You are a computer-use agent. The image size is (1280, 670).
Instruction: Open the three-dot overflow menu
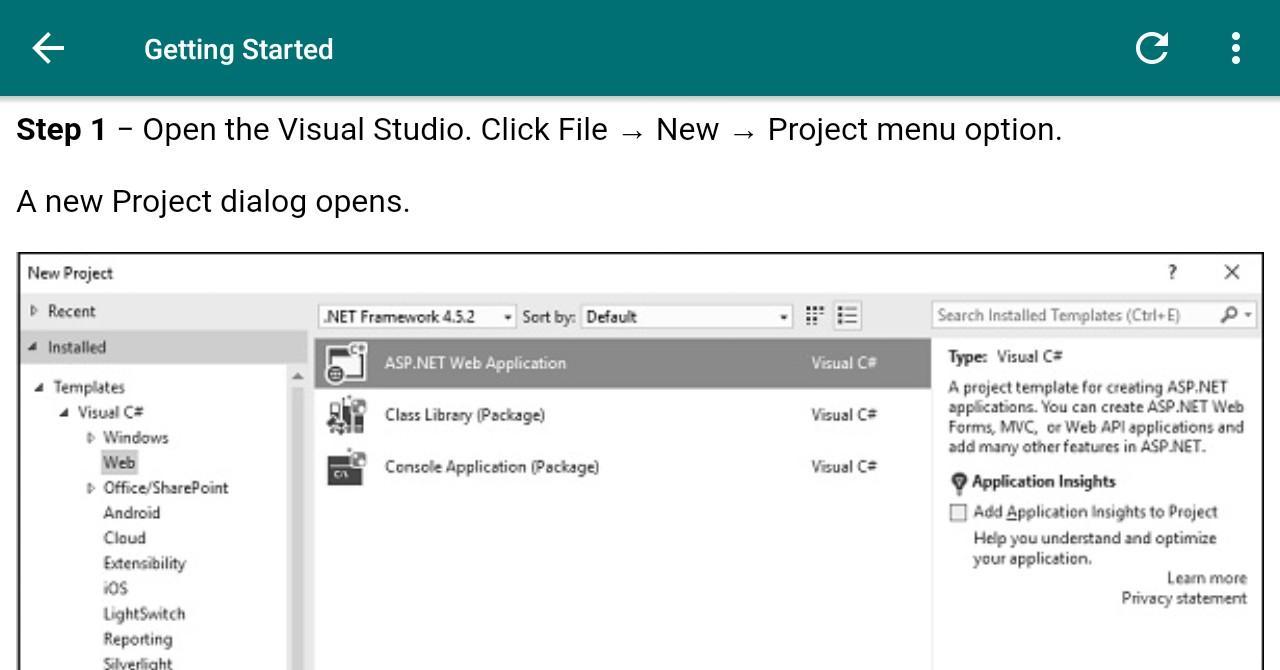1236,48
